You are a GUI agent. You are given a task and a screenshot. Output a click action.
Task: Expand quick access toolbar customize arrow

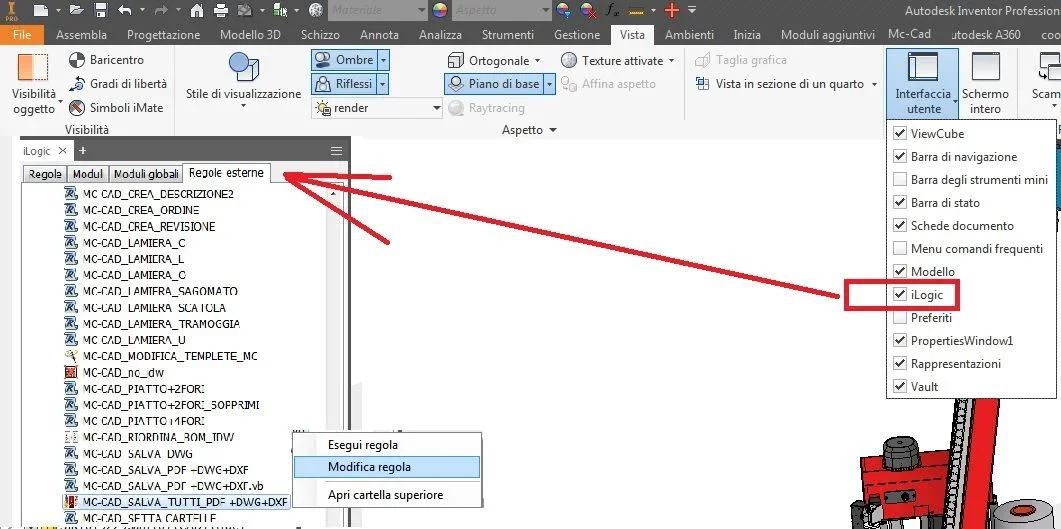(x=692, y=10)
